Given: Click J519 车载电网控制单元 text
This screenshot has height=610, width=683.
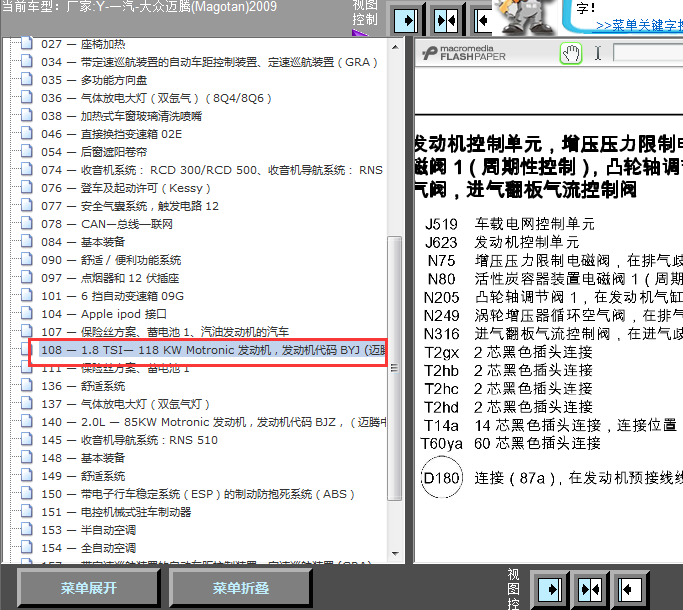Looking at the screenshot, I should [510, 224].
